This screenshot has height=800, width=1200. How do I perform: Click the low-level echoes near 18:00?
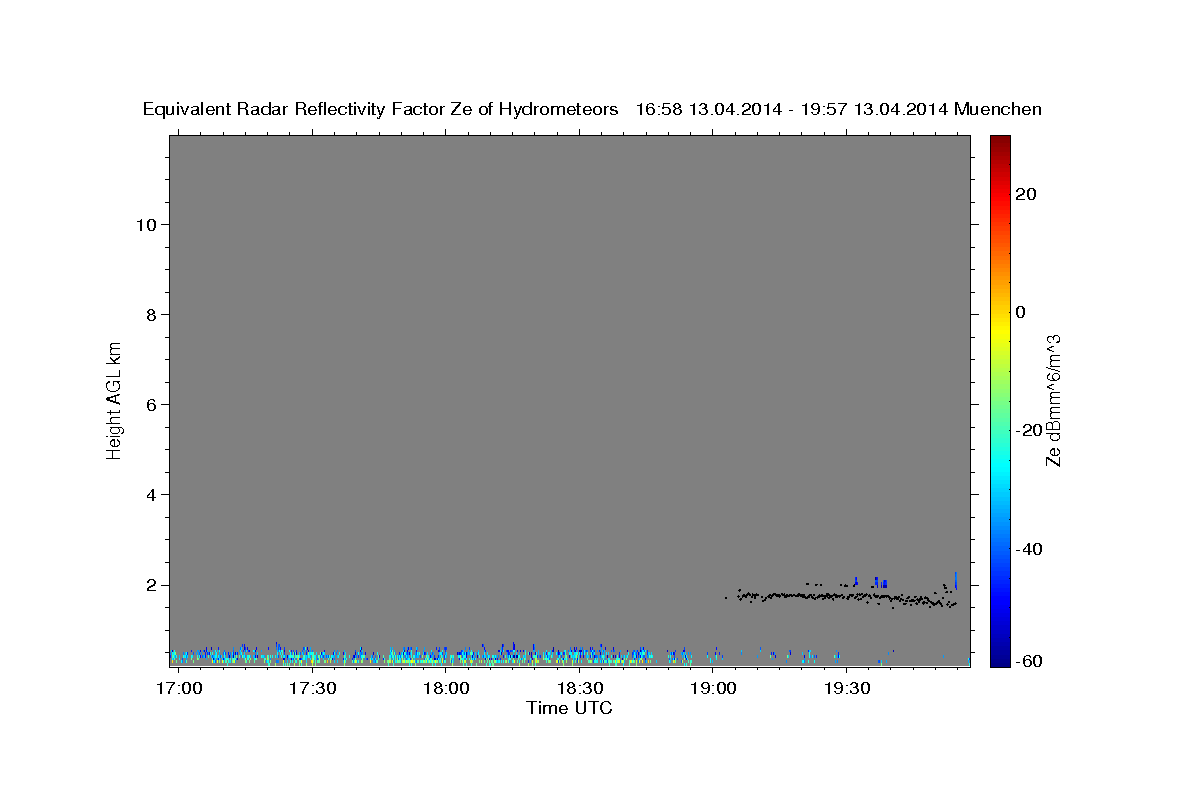tap(446, 656)
